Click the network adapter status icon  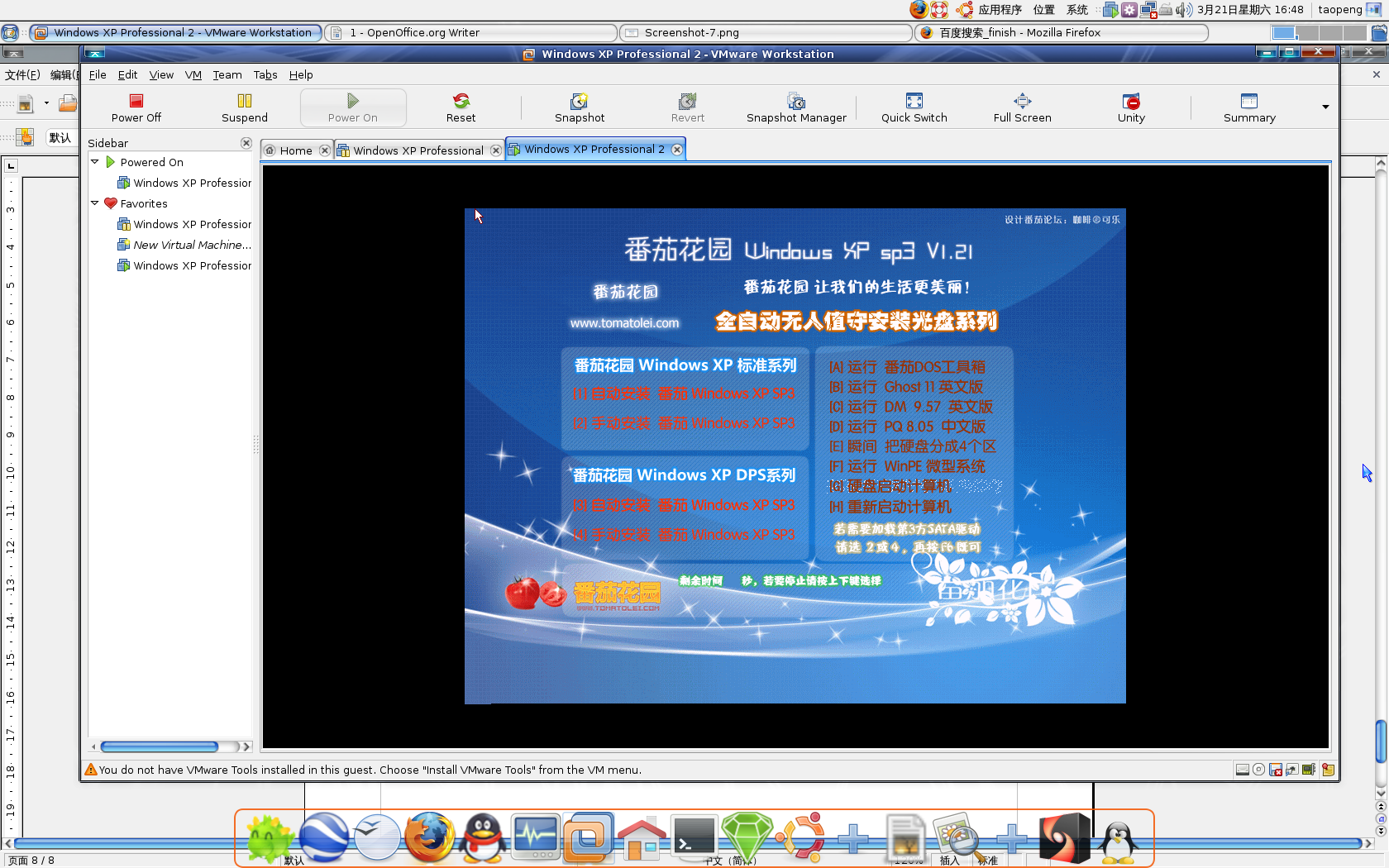1291,770
